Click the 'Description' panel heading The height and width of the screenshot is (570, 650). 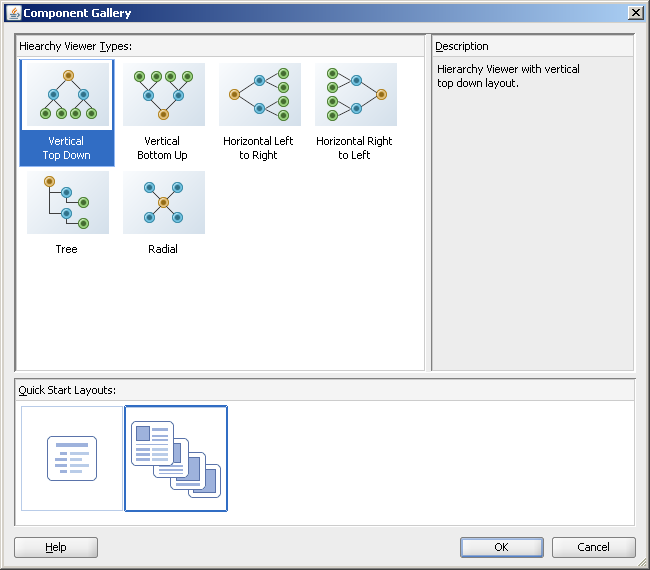click(462, 46)
